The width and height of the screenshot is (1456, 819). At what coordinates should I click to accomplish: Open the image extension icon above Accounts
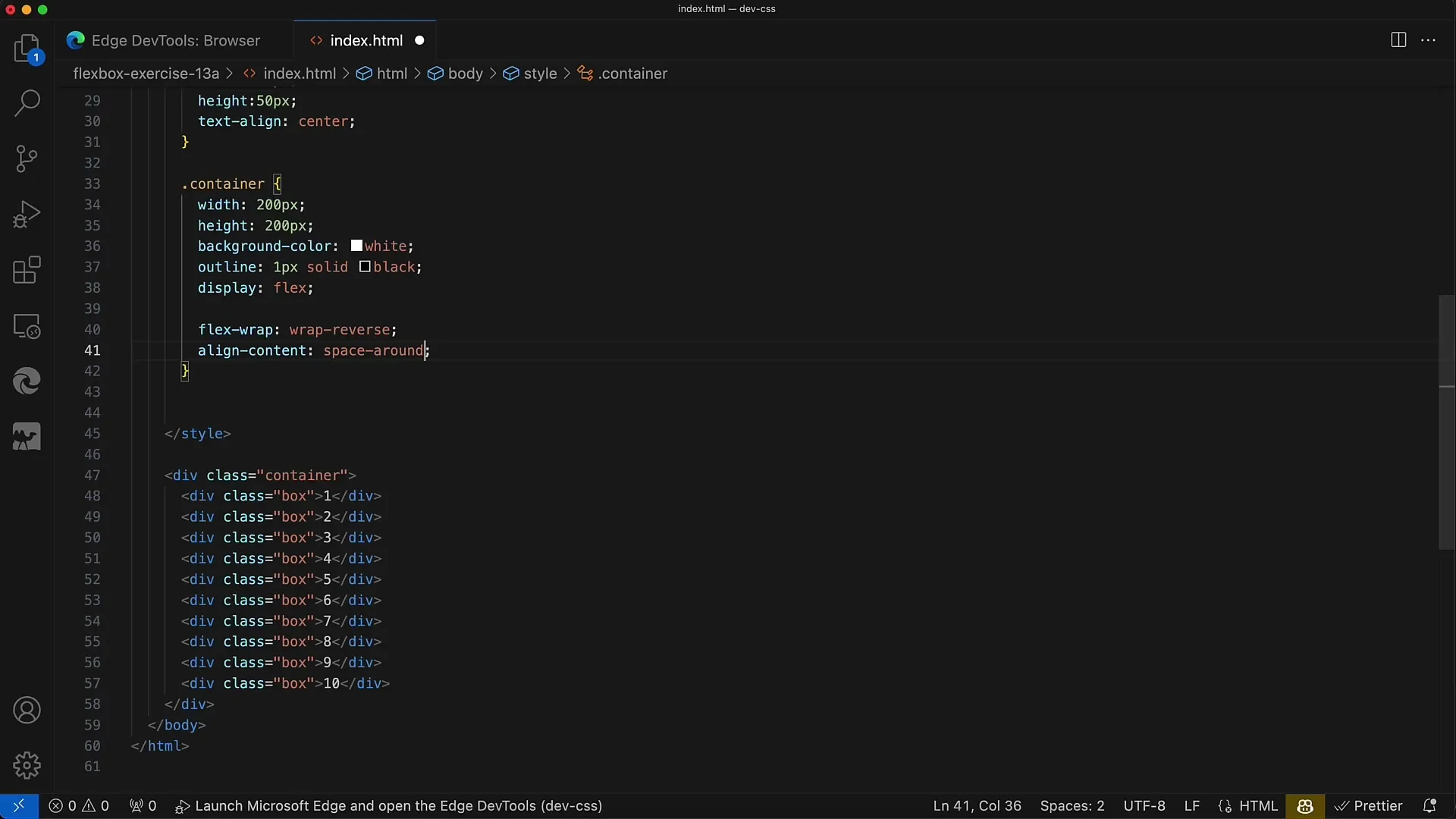tap(27, 437)
